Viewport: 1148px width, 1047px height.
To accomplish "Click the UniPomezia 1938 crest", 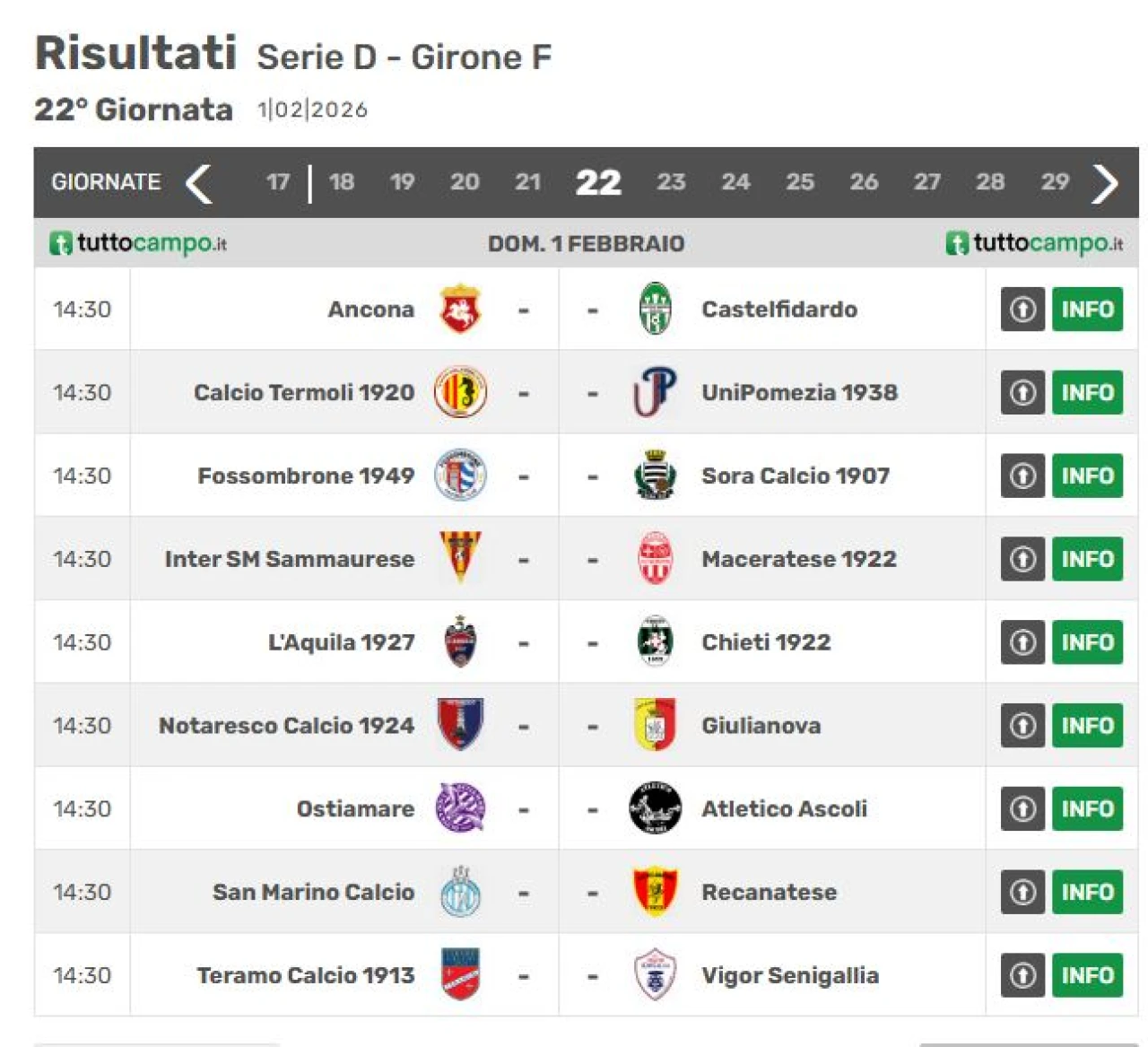I will pos(655,393).
